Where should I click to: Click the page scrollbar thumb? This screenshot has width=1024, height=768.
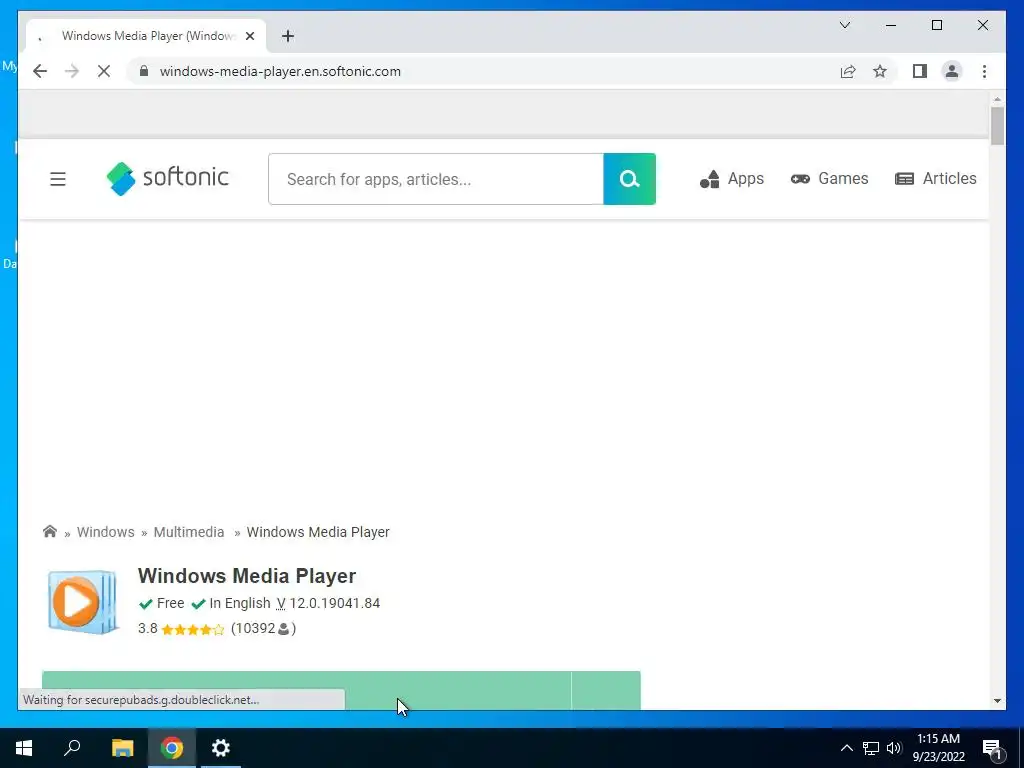pyautogui.click(x=997, y=125)
